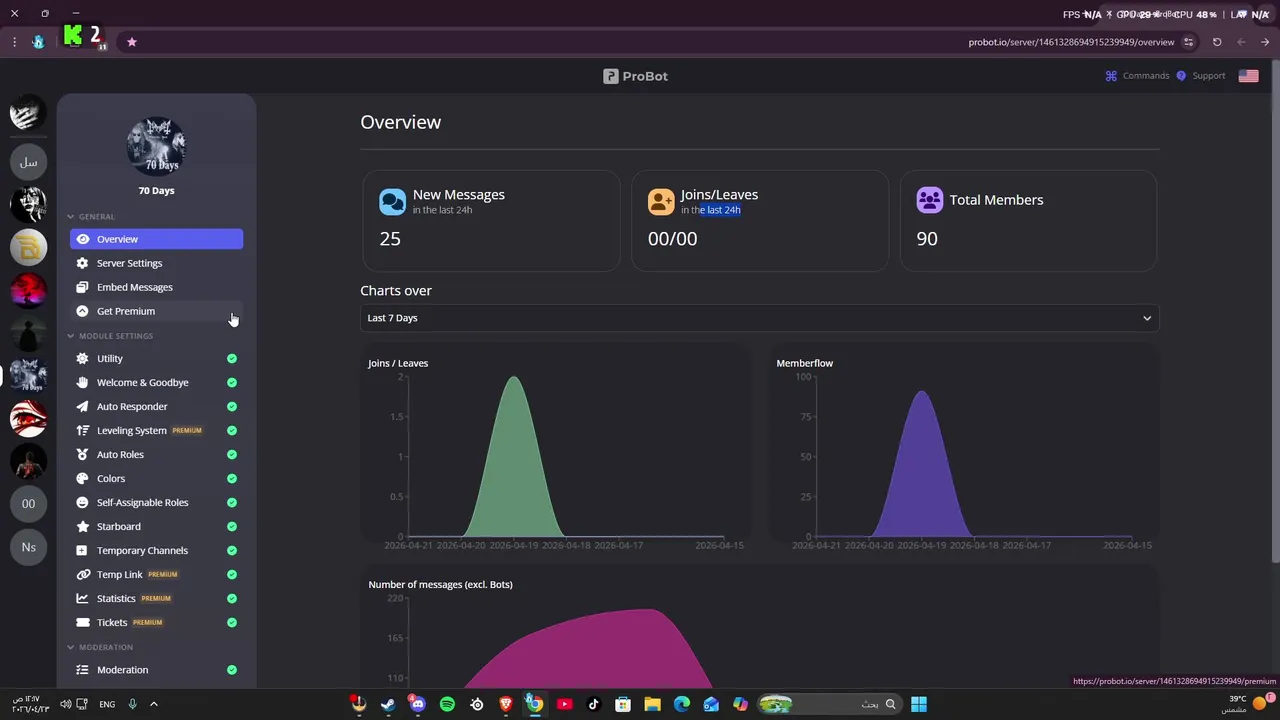The image size is (1280, 720).
Task: Toggle the Leveling System status check
Action: coord(232,430)
